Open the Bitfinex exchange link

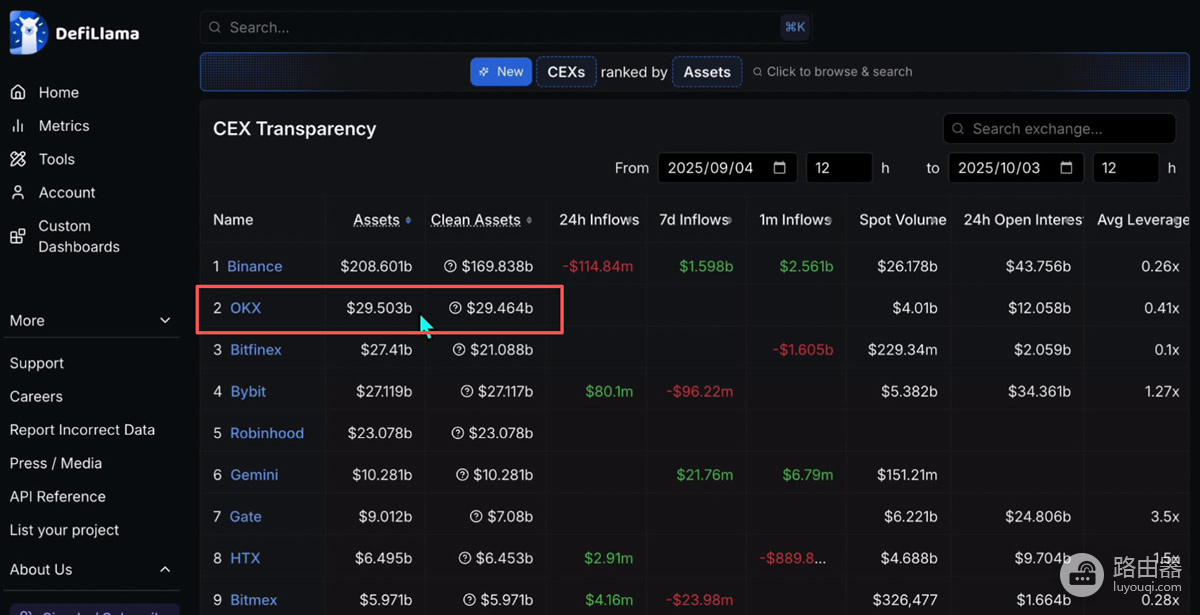click(x=256, y=350)
